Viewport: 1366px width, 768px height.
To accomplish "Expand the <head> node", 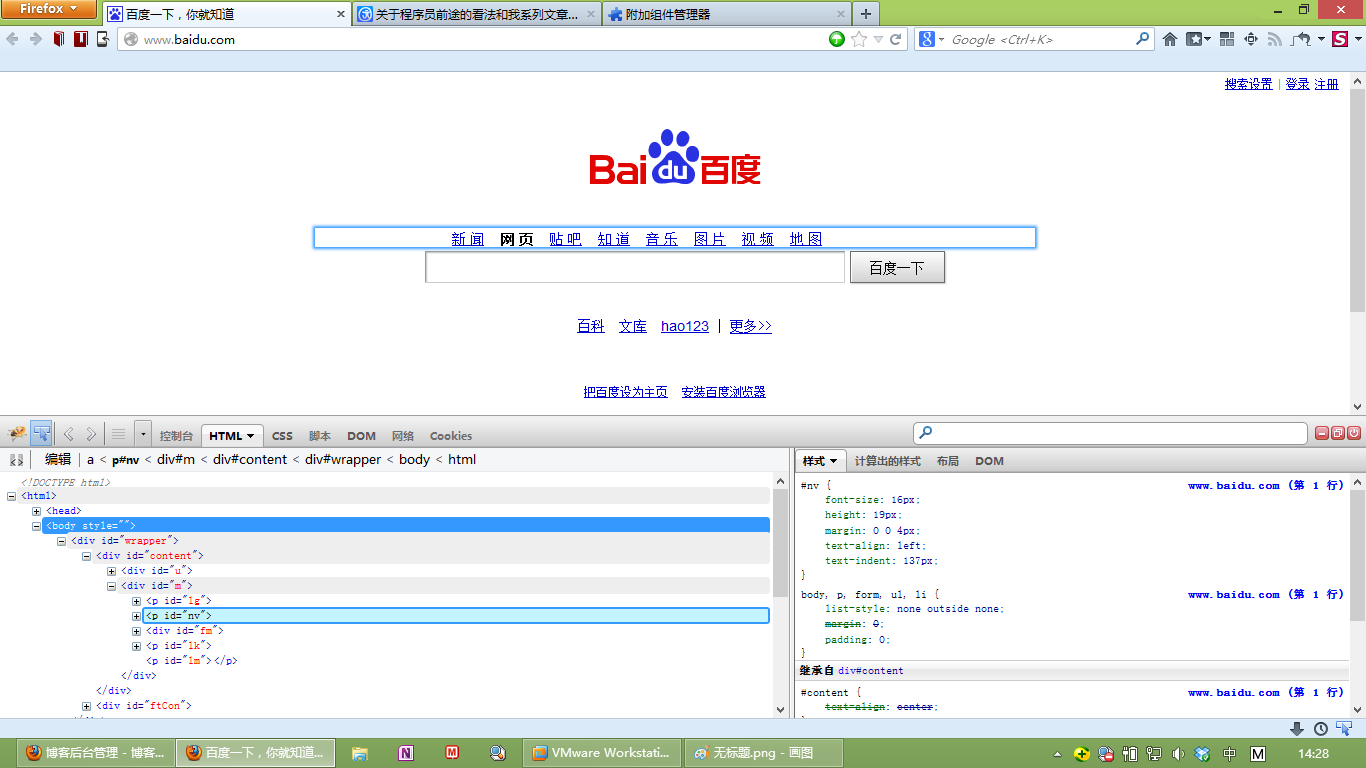I will tap(36, 511).
